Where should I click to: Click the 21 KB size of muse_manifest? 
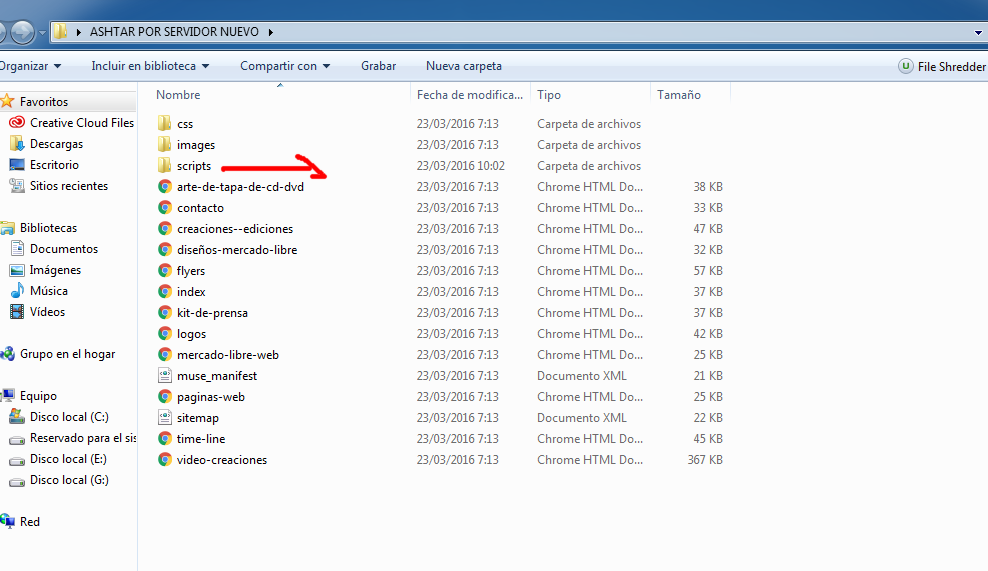(x=708, y=376)
